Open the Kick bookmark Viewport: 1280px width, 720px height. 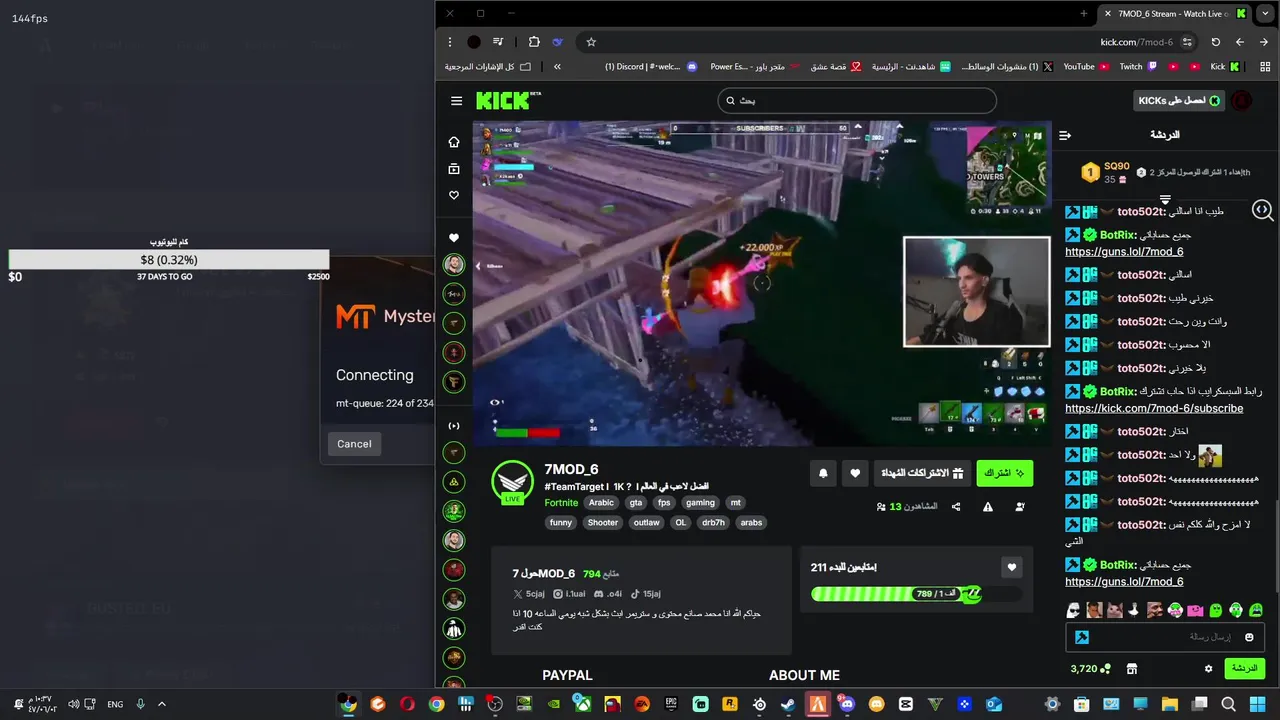pyautogui.click(x=1225, y=67)
